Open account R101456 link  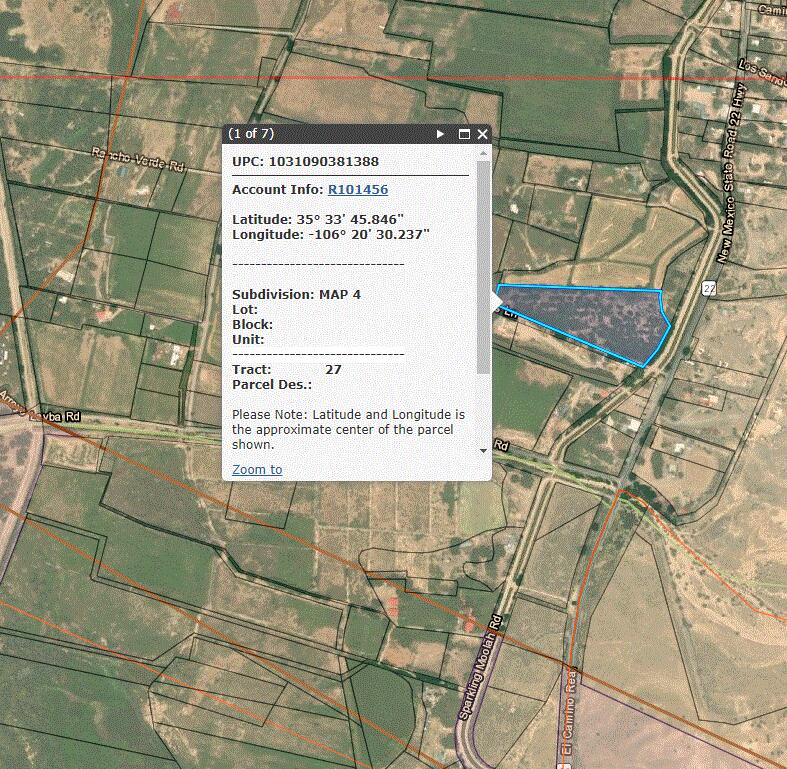[x=358, y=190]
